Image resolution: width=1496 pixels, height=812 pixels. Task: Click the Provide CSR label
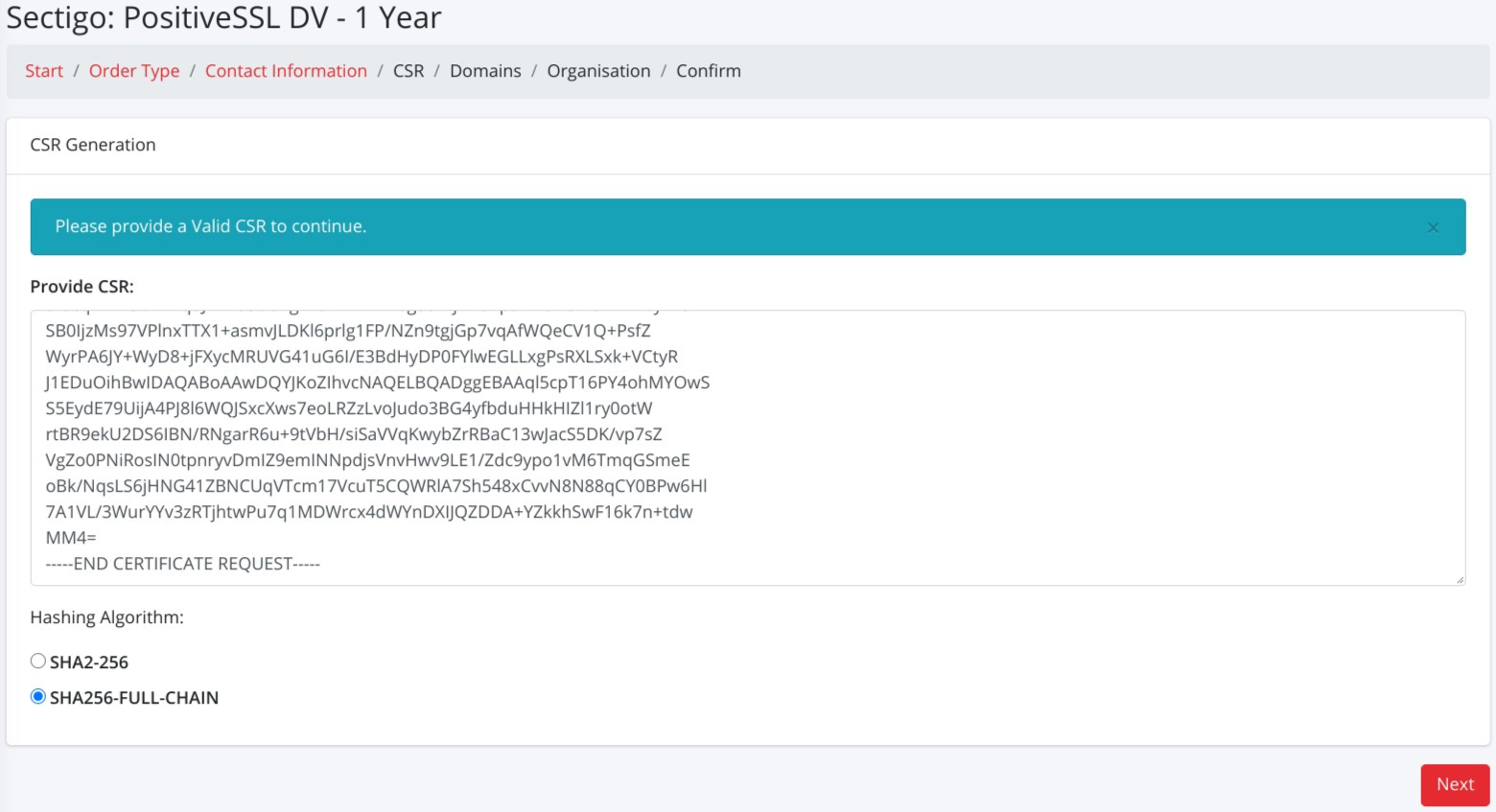pos(82,287)
